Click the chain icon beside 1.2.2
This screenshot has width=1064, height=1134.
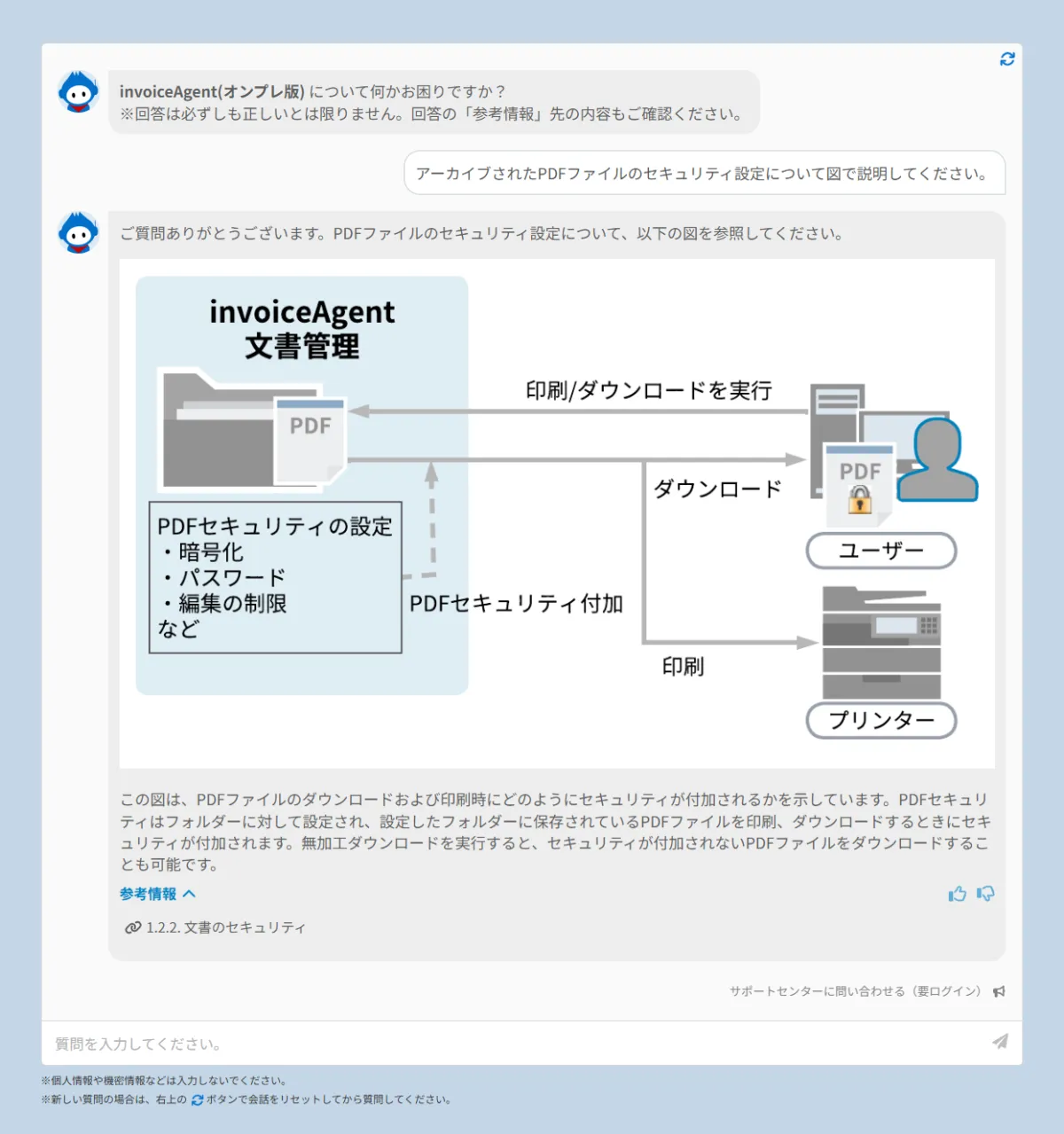(x=133, y=927)
